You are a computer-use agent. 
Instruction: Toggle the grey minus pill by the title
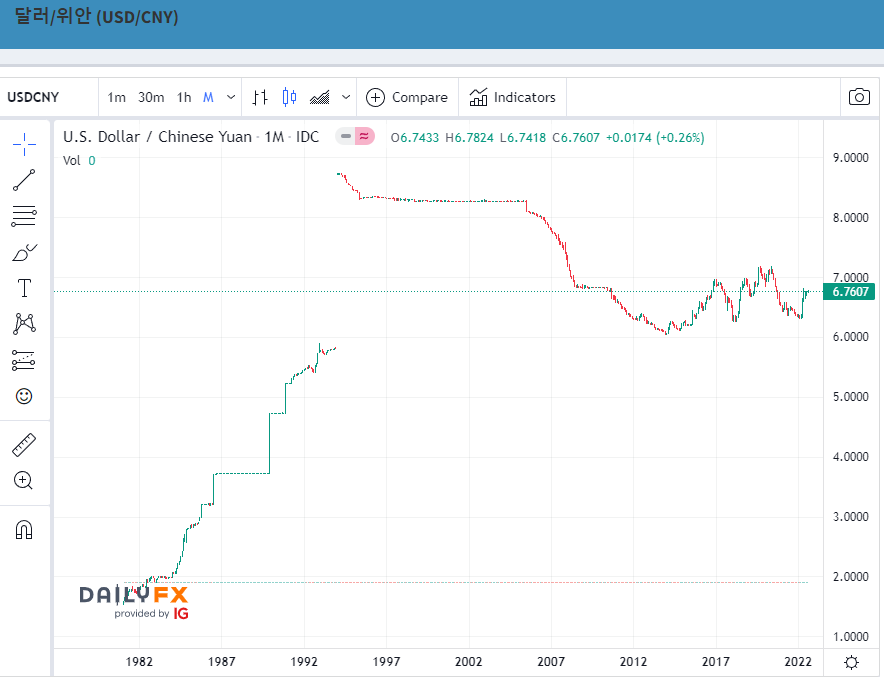point(346,136)
